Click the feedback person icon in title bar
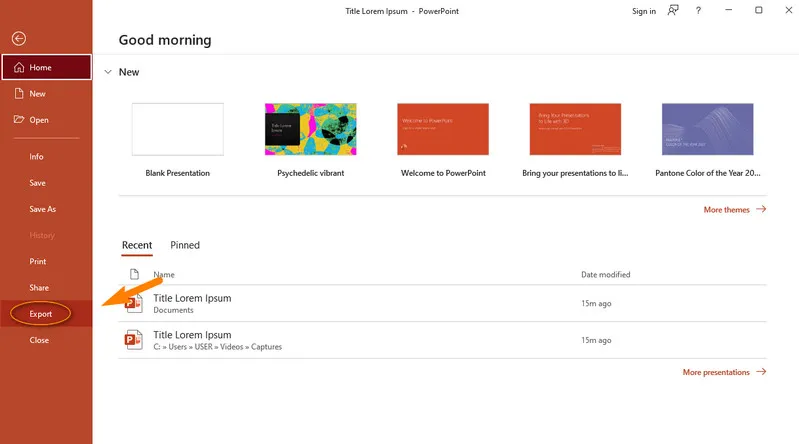The image size is (799, 444). (673, 11)
